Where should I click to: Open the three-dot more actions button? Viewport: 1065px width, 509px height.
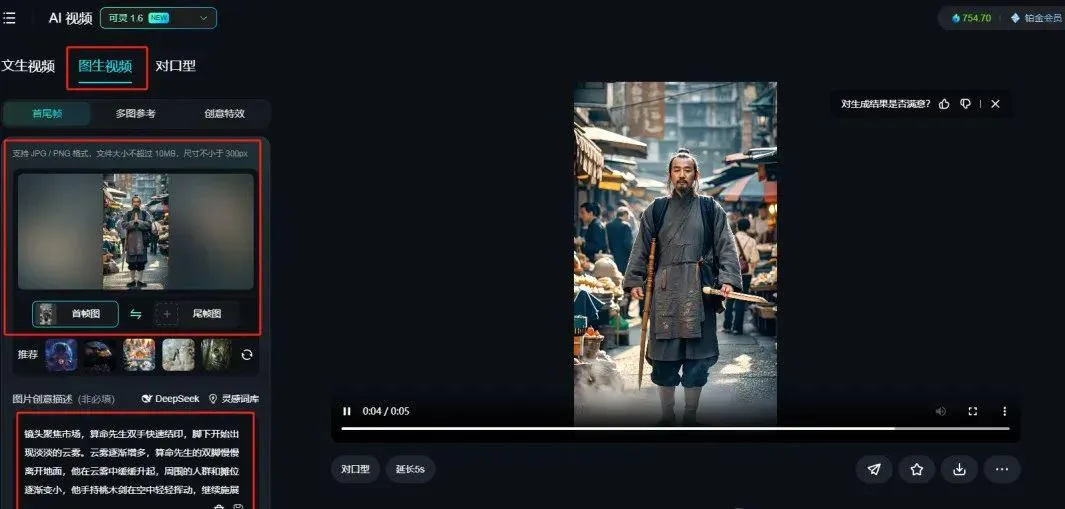[x=1002, y=469]
